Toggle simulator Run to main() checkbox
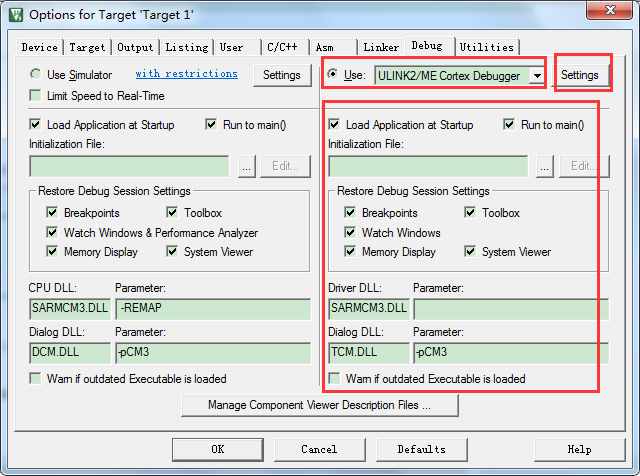The height and width of the screenshot is (476, 640). click(x=211, y=124)
